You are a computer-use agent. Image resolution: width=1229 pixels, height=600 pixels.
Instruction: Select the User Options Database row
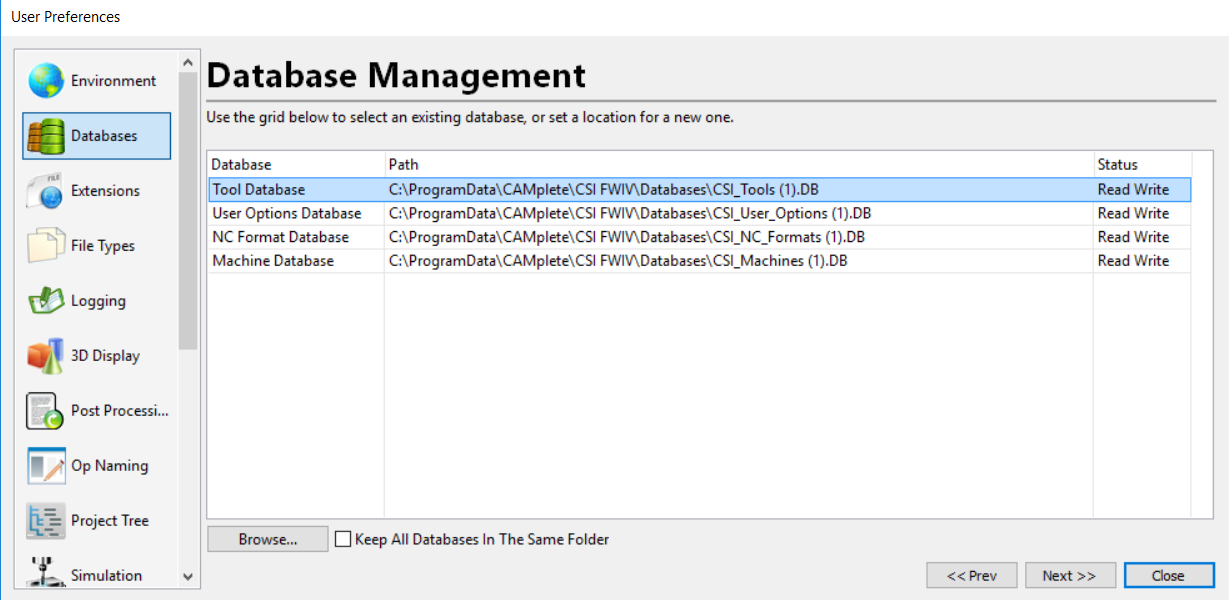pyautogui.click(x=287, y=213)
